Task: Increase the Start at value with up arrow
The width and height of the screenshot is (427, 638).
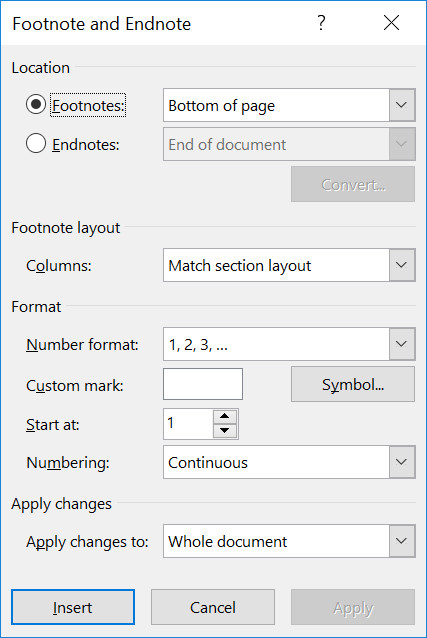Action: 225,417
